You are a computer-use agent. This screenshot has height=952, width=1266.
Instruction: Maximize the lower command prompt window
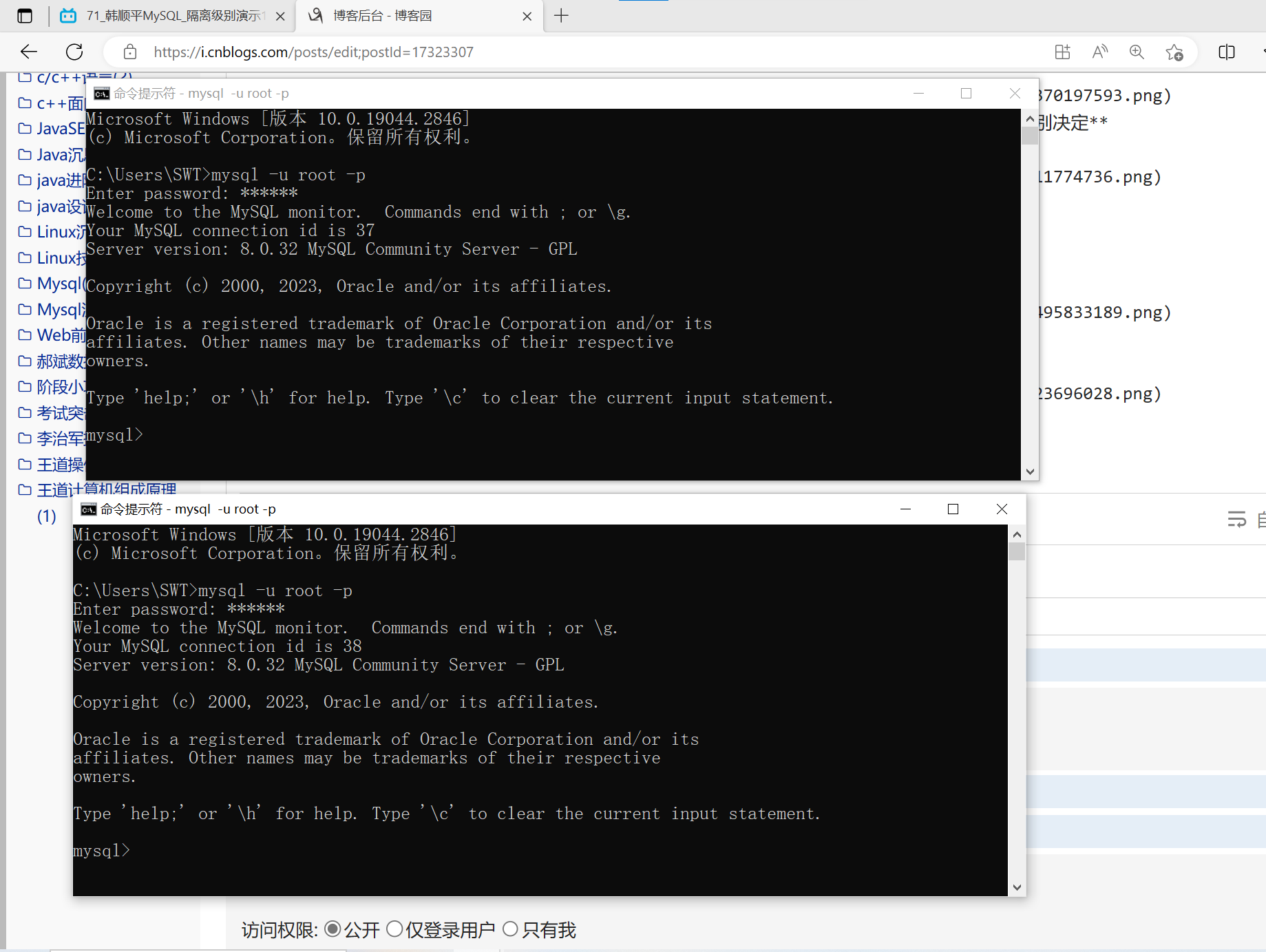[x=953, y=509]
